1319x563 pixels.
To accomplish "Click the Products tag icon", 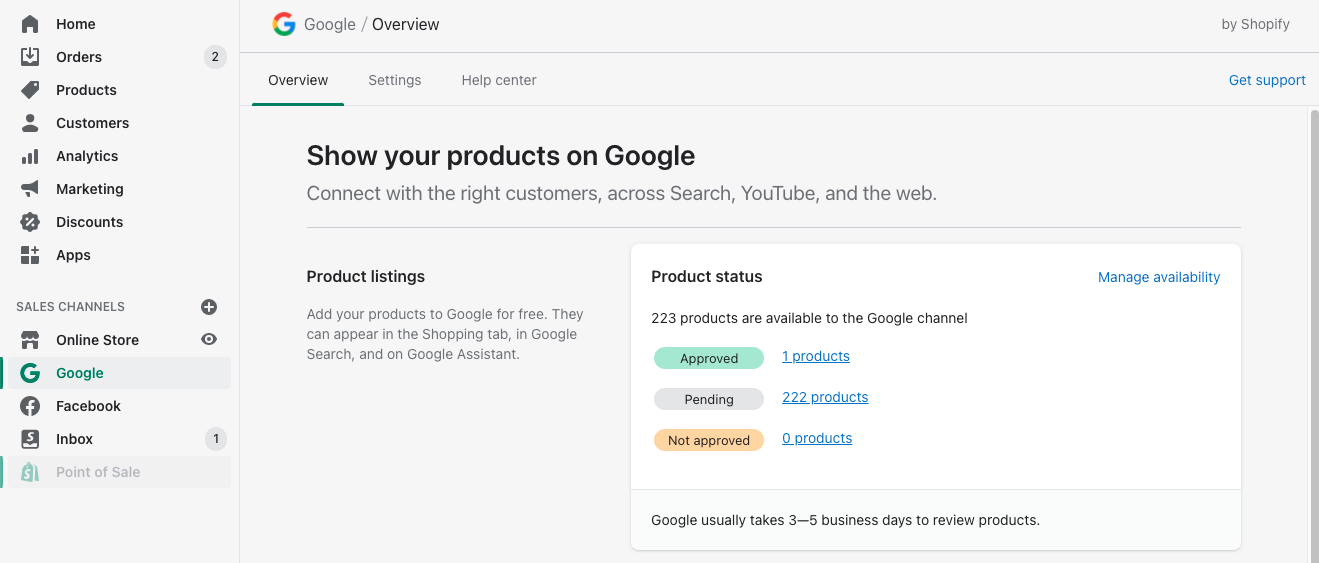I will [x=30, y=90].
